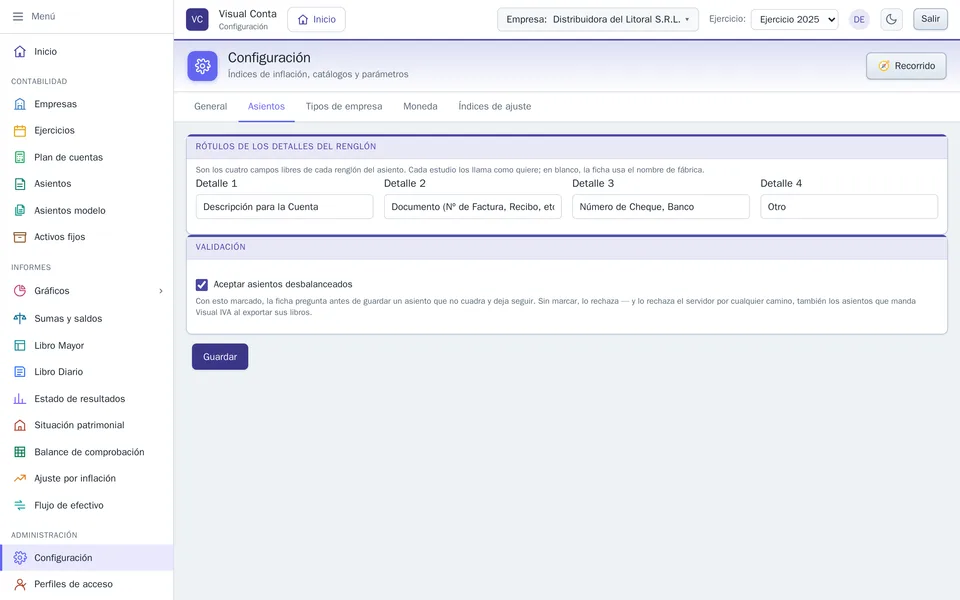Click the DE user avatar
The image size is (960, 600).
859,19
